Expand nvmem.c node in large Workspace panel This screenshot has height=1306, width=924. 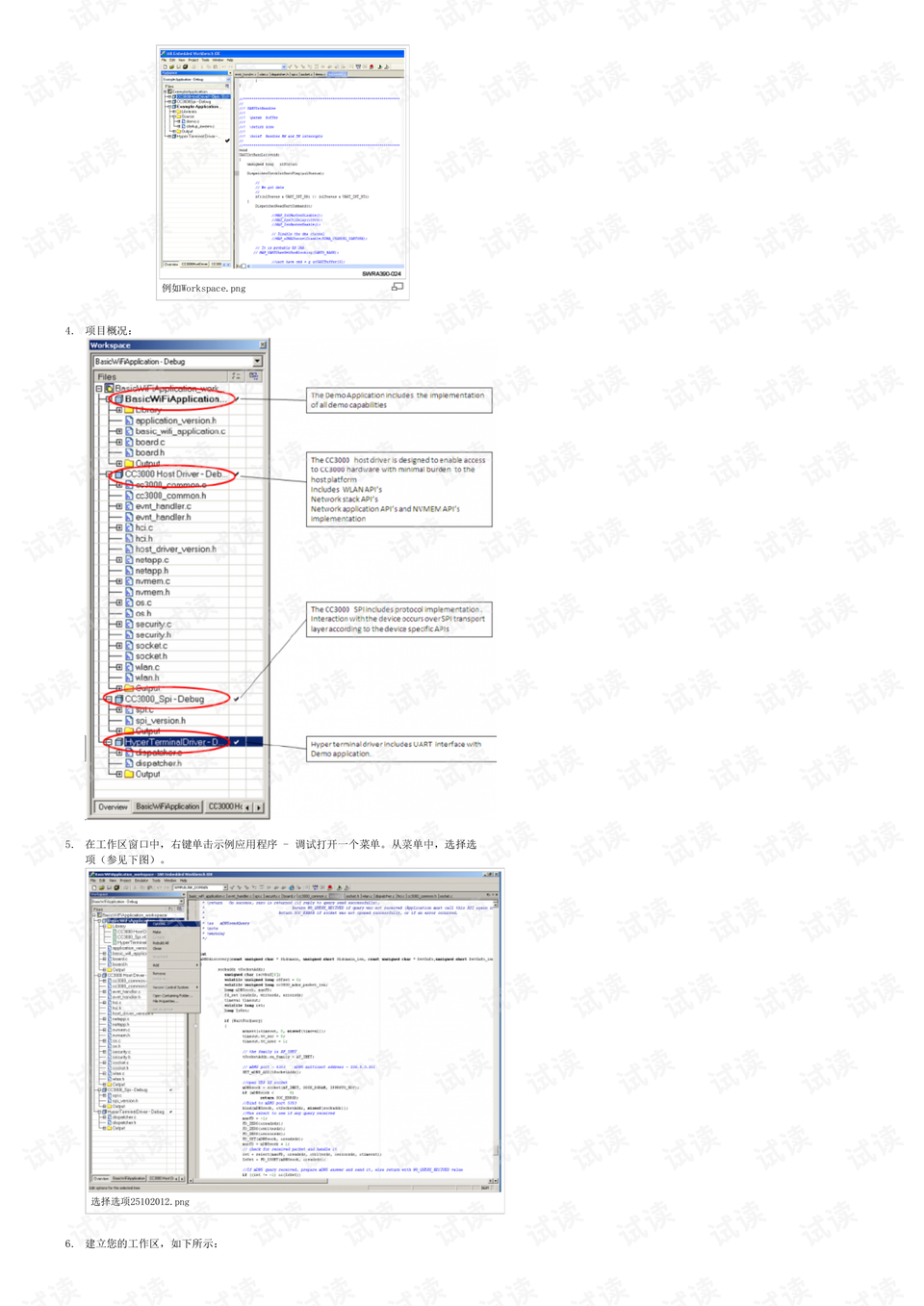tap(118, 581)
